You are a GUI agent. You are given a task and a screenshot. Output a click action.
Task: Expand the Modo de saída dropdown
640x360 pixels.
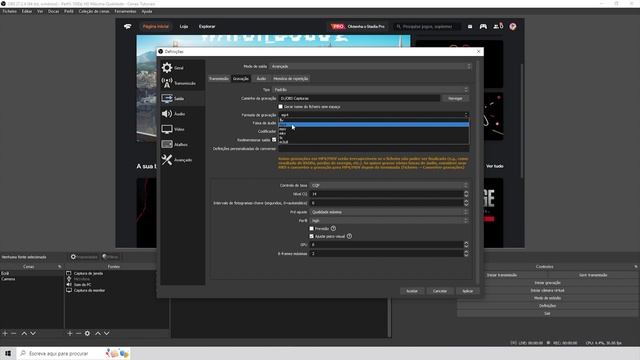tap(371, 66)
